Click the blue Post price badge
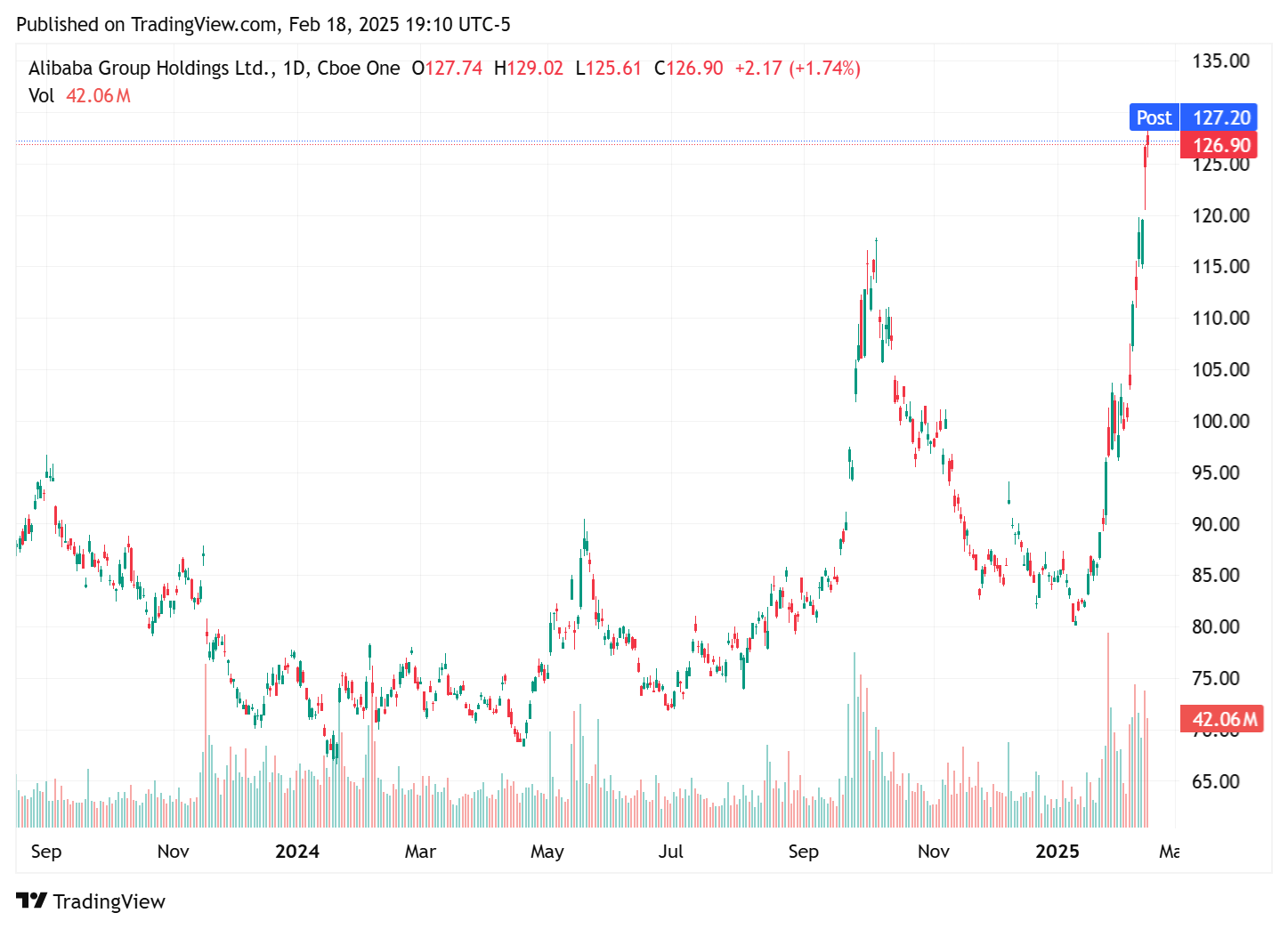 click(x=1154, y=117)
